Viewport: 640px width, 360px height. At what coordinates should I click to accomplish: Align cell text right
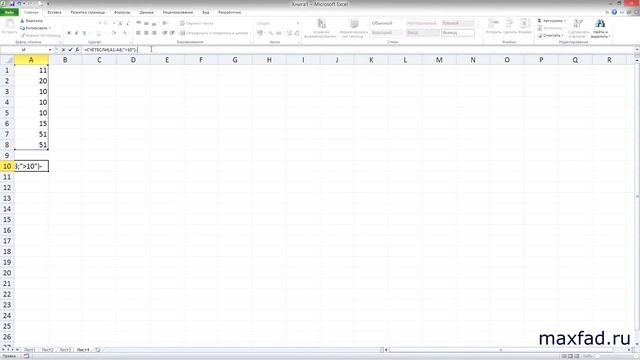point(154,33)
